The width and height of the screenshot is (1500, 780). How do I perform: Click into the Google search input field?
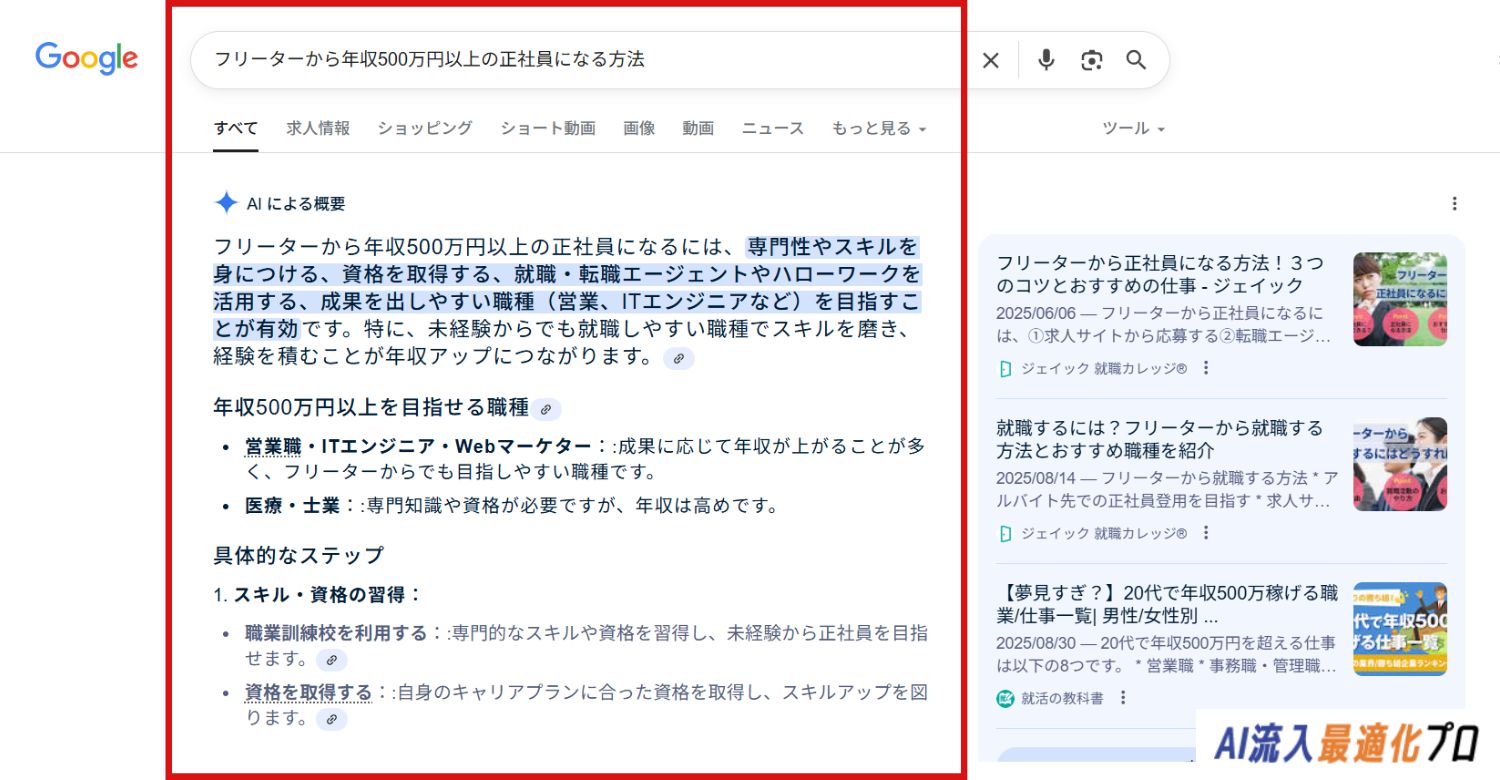tap(580, 60)
